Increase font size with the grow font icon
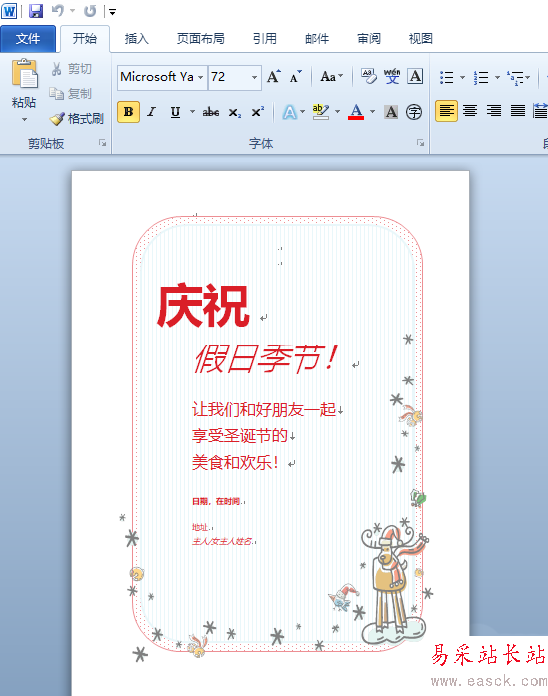Image resolution: width=548 pixels, height=696 pixels. pos(274,77)
